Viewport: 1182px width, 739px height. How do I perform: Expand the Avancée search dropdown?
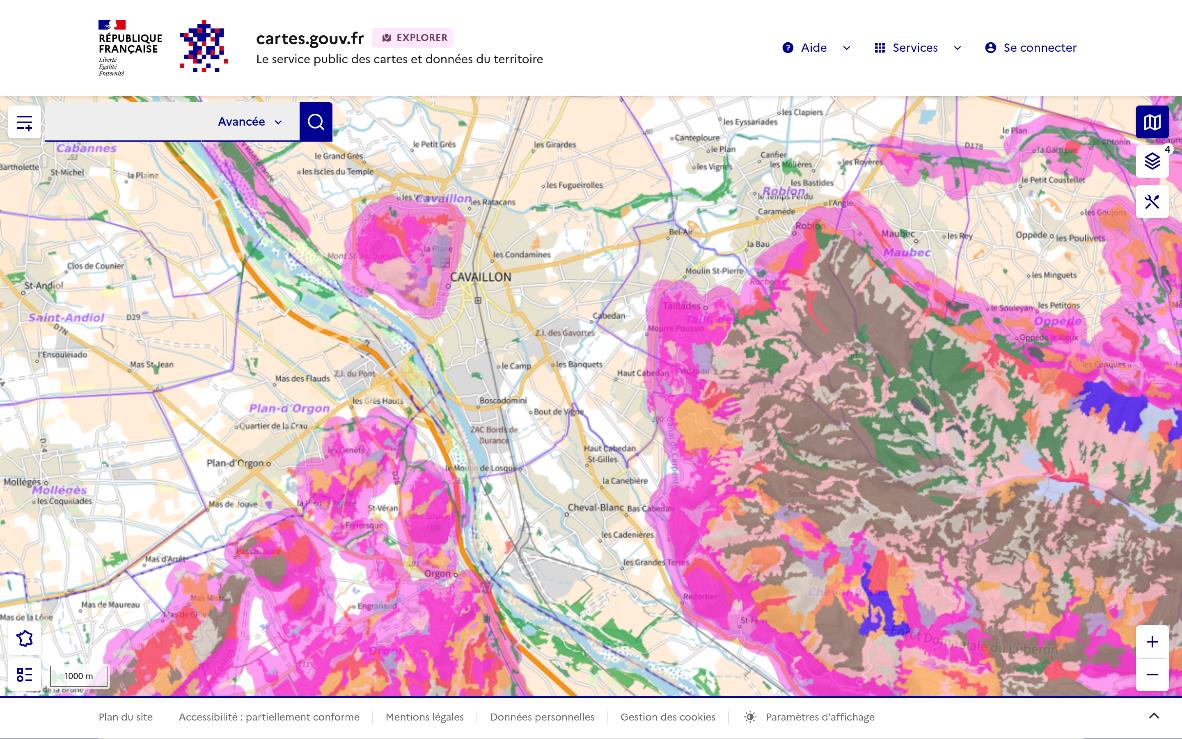[x=250, y=122]
